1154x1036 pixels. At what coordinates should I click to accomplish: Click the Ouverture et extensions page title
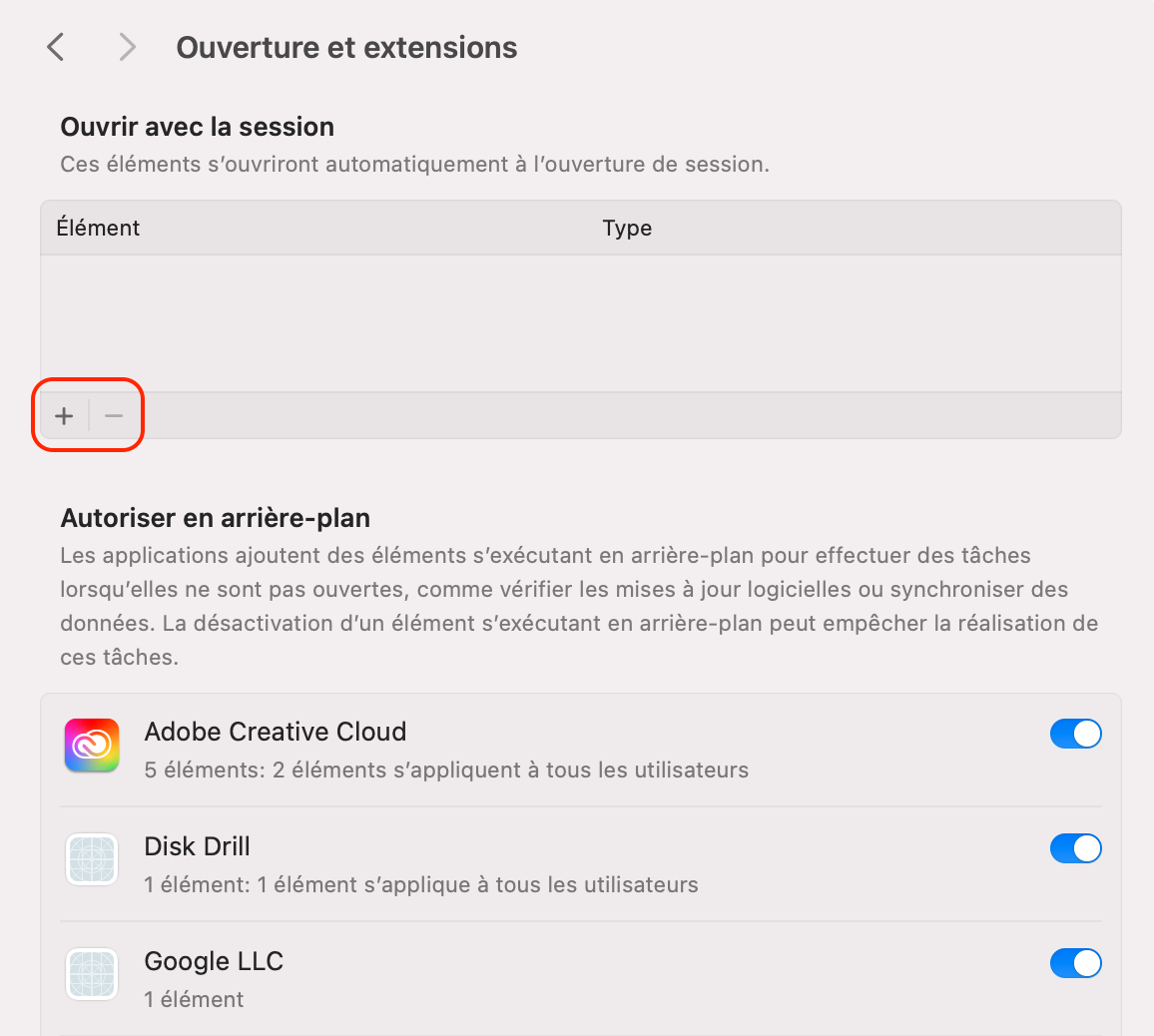(x=346, y=46)
